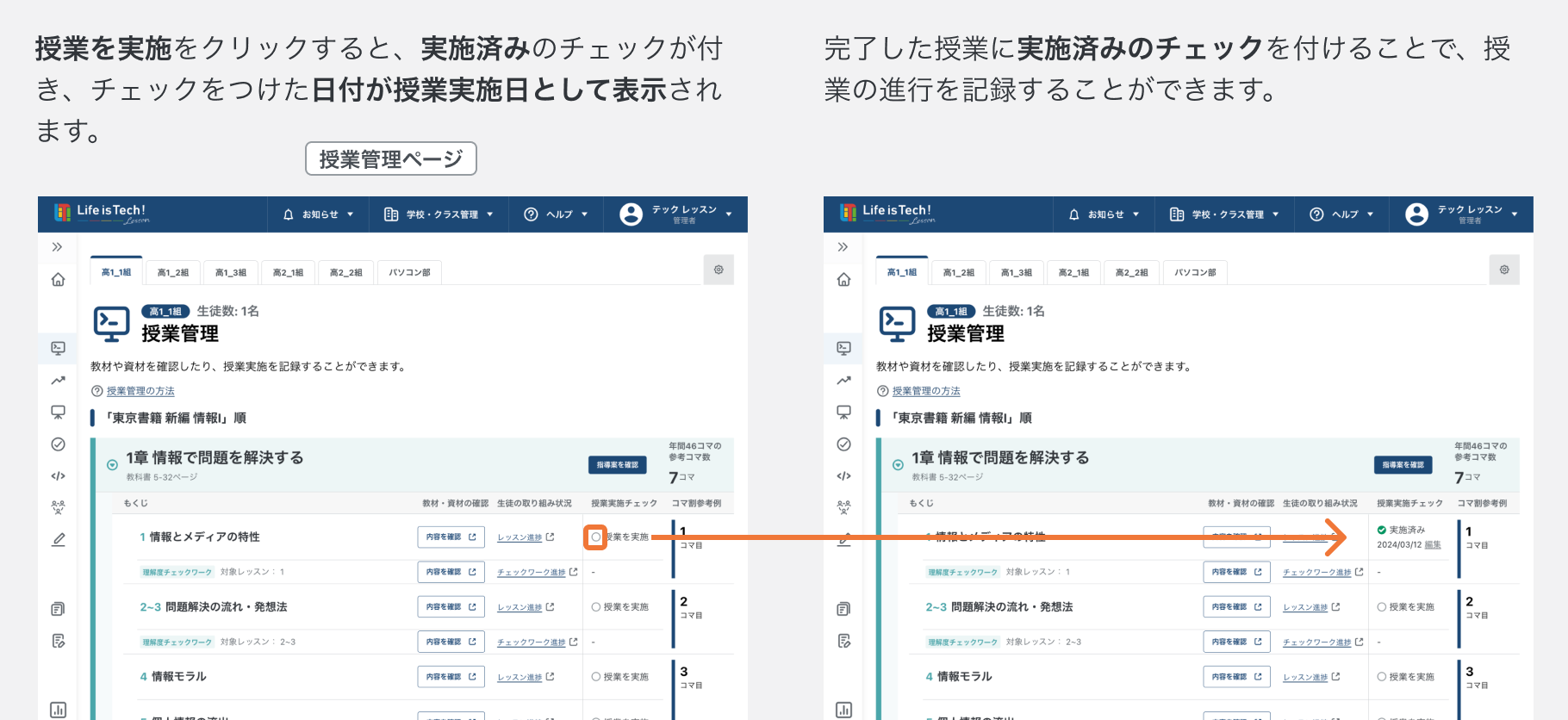
Task: Open the check-circle icon in right sidebar
Action: coord(843,444)
